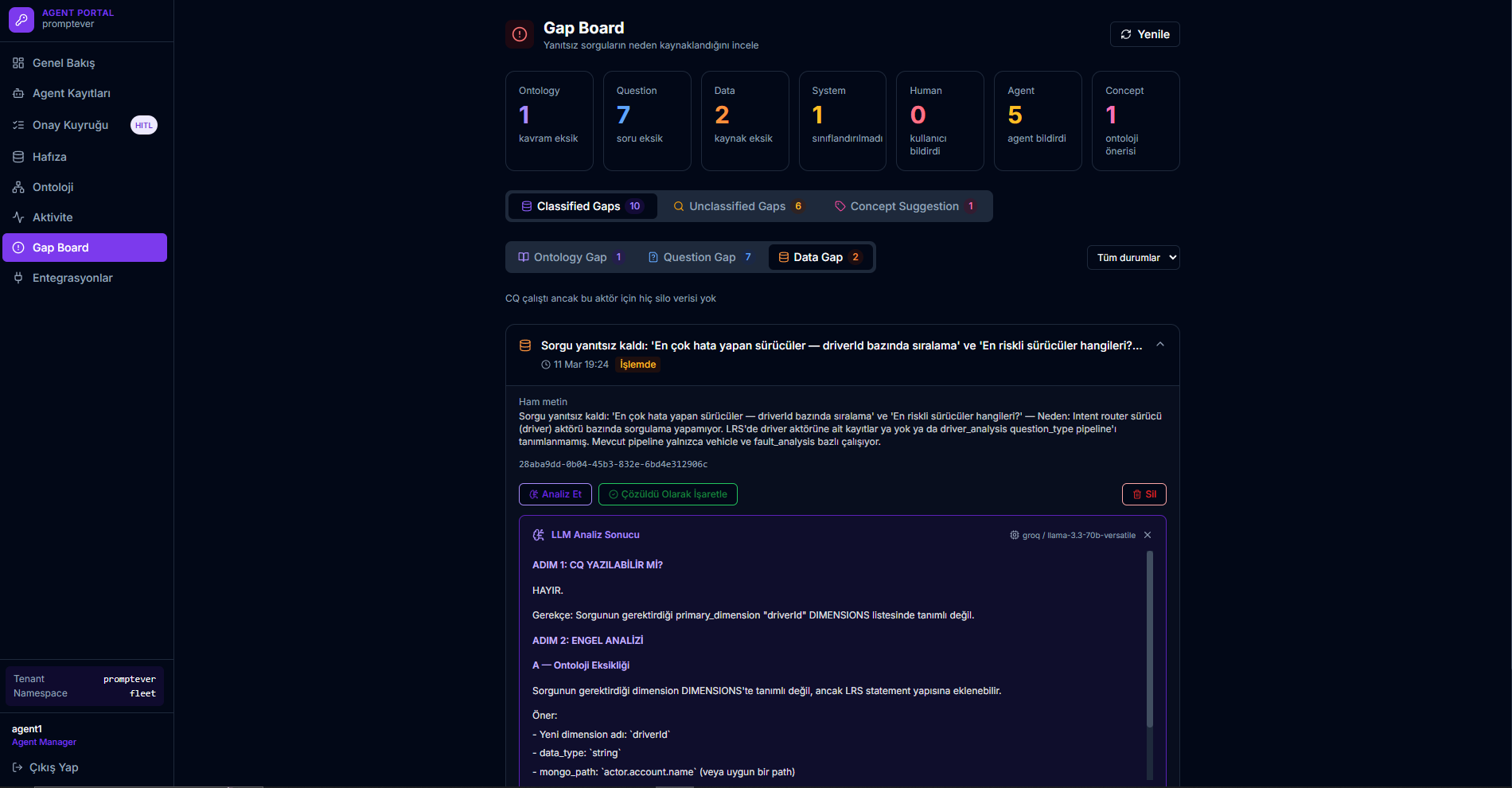
Task: Click the LLM analysis panel scrollbar
Action: click(1149, 638)
